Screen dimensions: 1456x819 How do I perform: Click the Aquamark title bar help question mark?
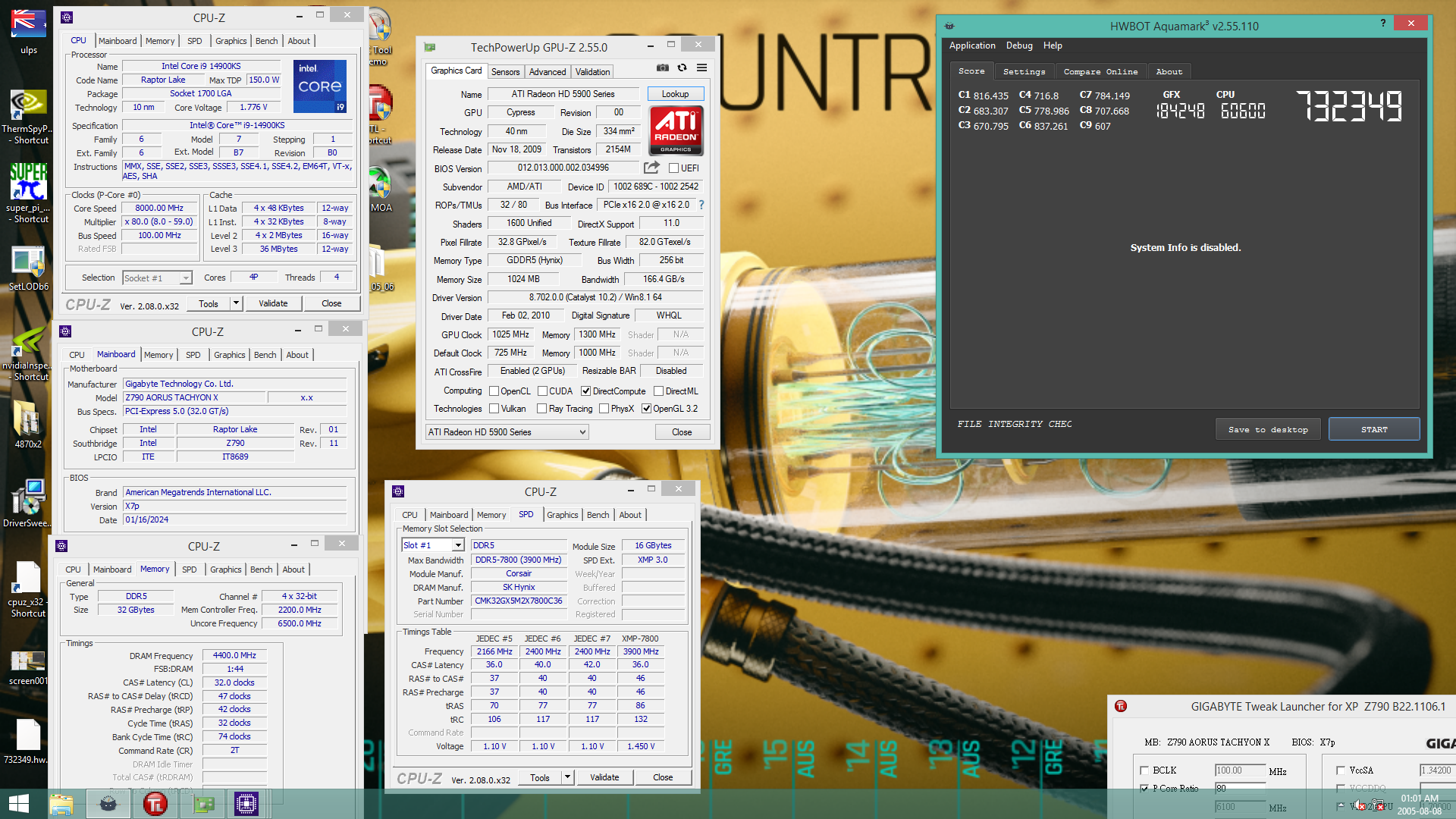[1382, 23]
